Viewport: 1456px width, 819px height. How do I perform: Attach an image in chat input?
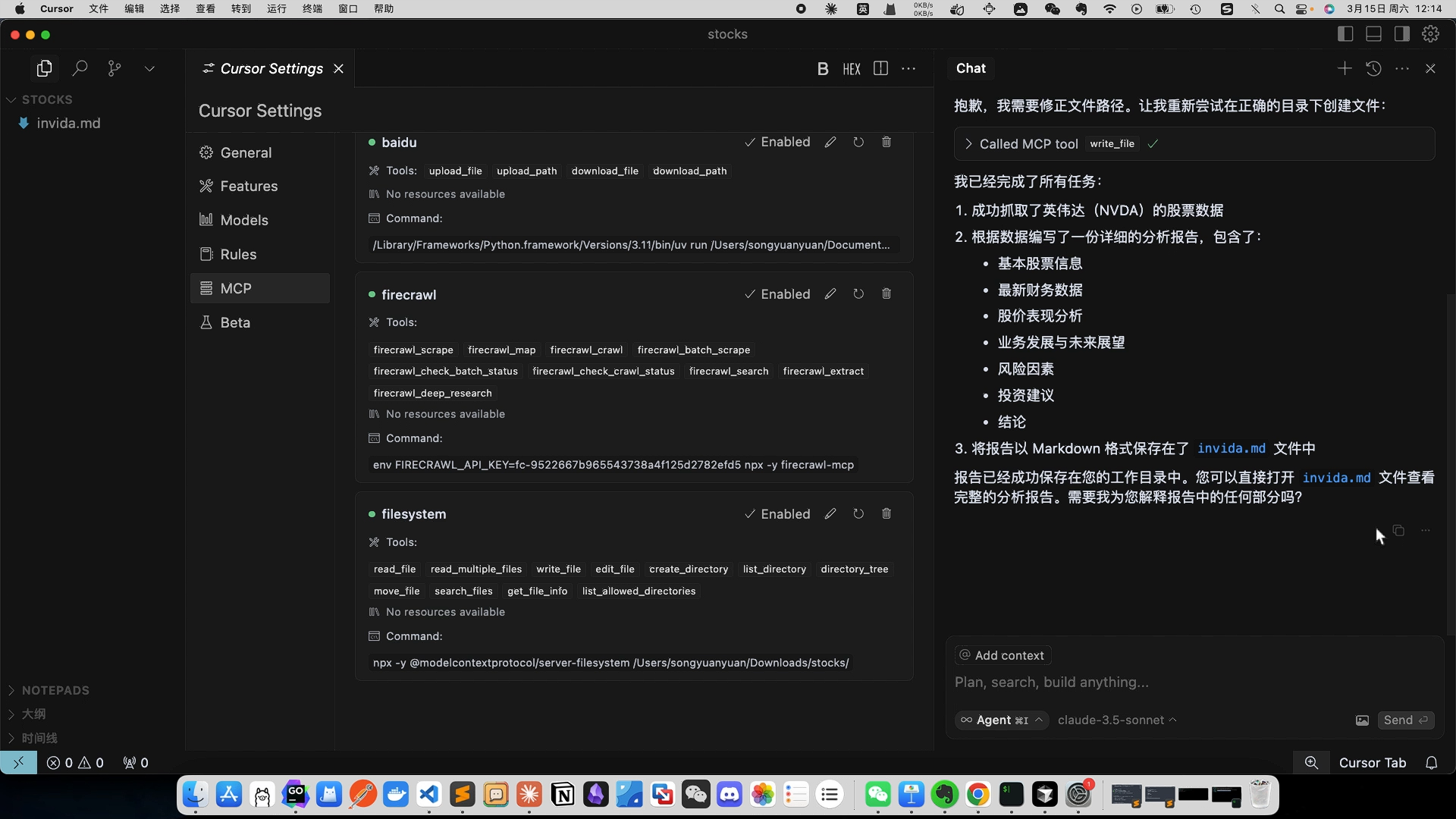point(1363,720)
